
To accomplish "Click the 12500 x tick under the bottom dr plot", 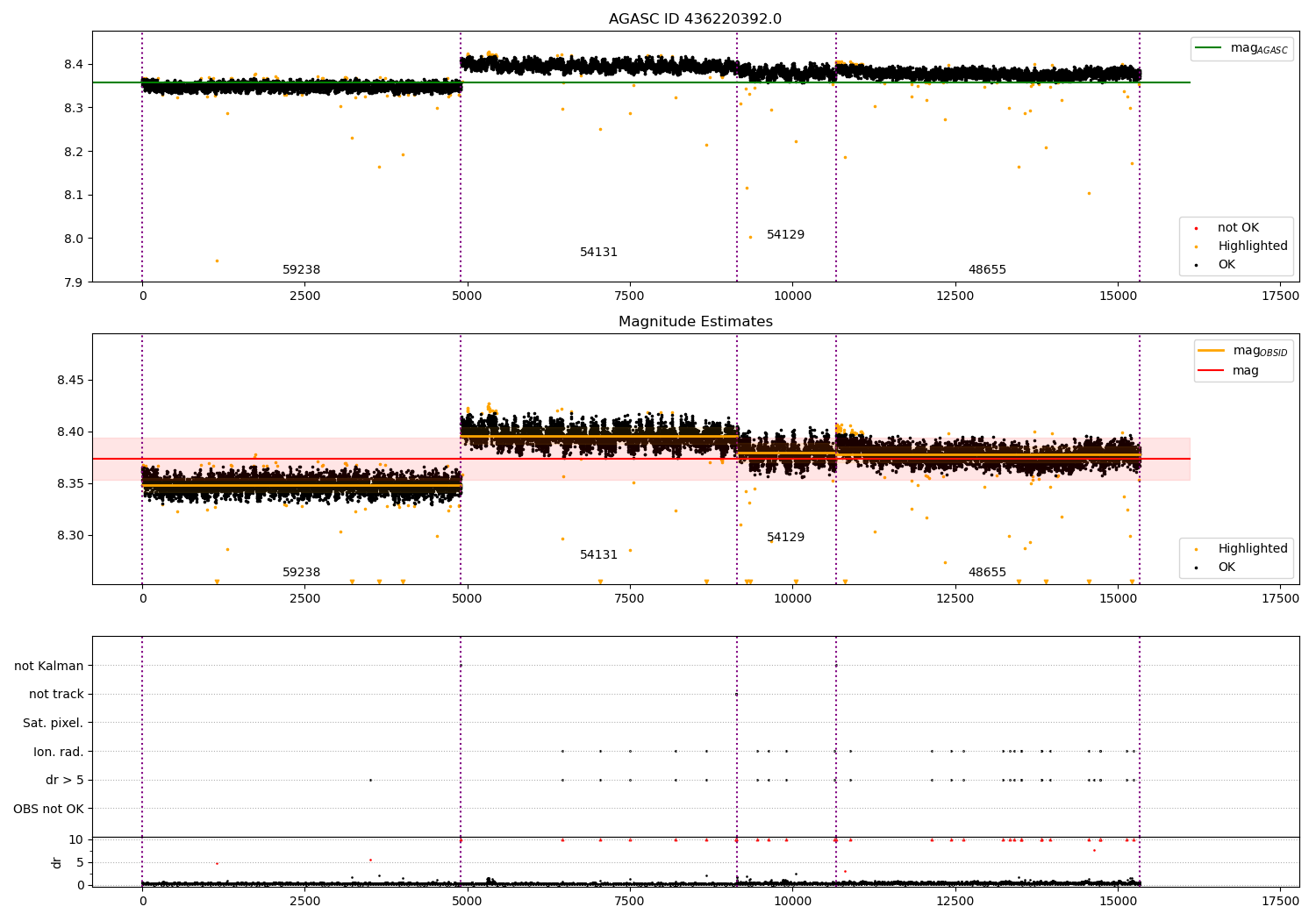I will pyautogui.click(x=955, y=902).
